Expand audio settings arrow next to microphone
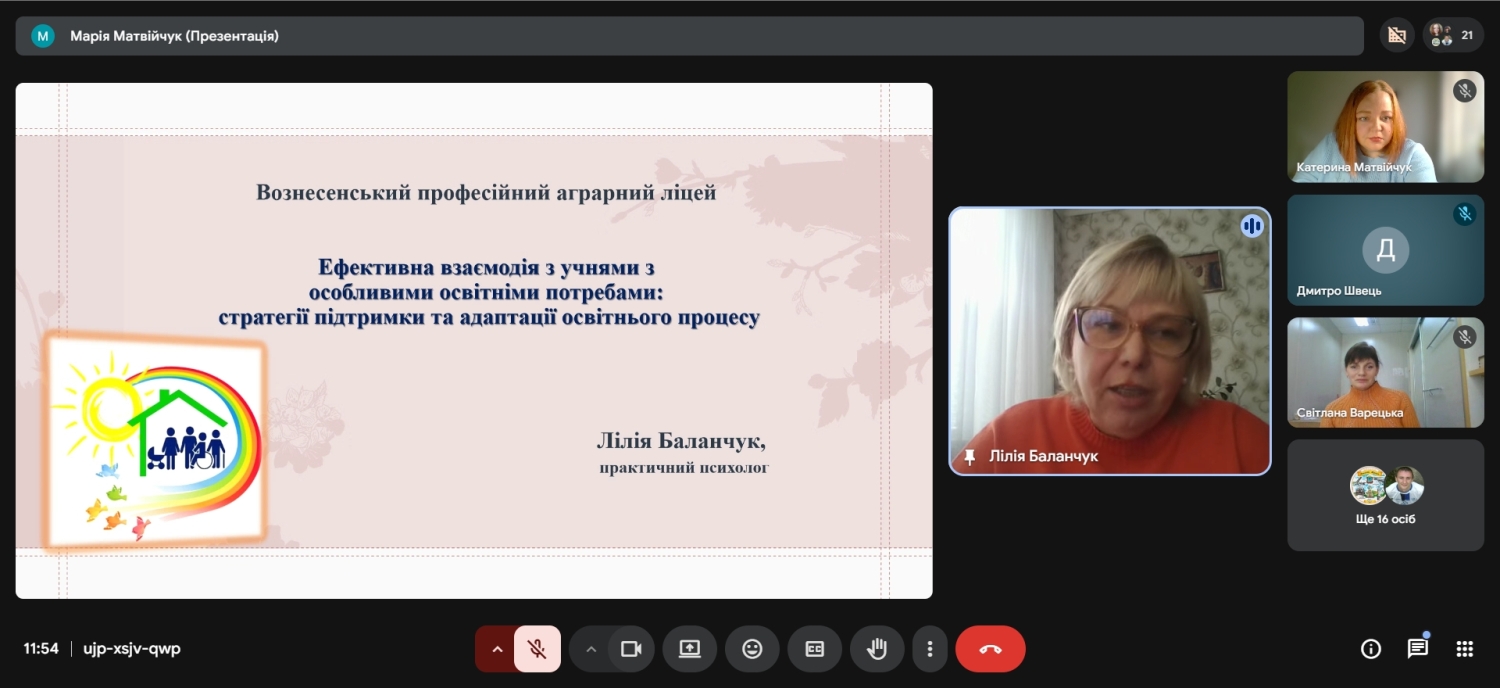 pos(496,649)
